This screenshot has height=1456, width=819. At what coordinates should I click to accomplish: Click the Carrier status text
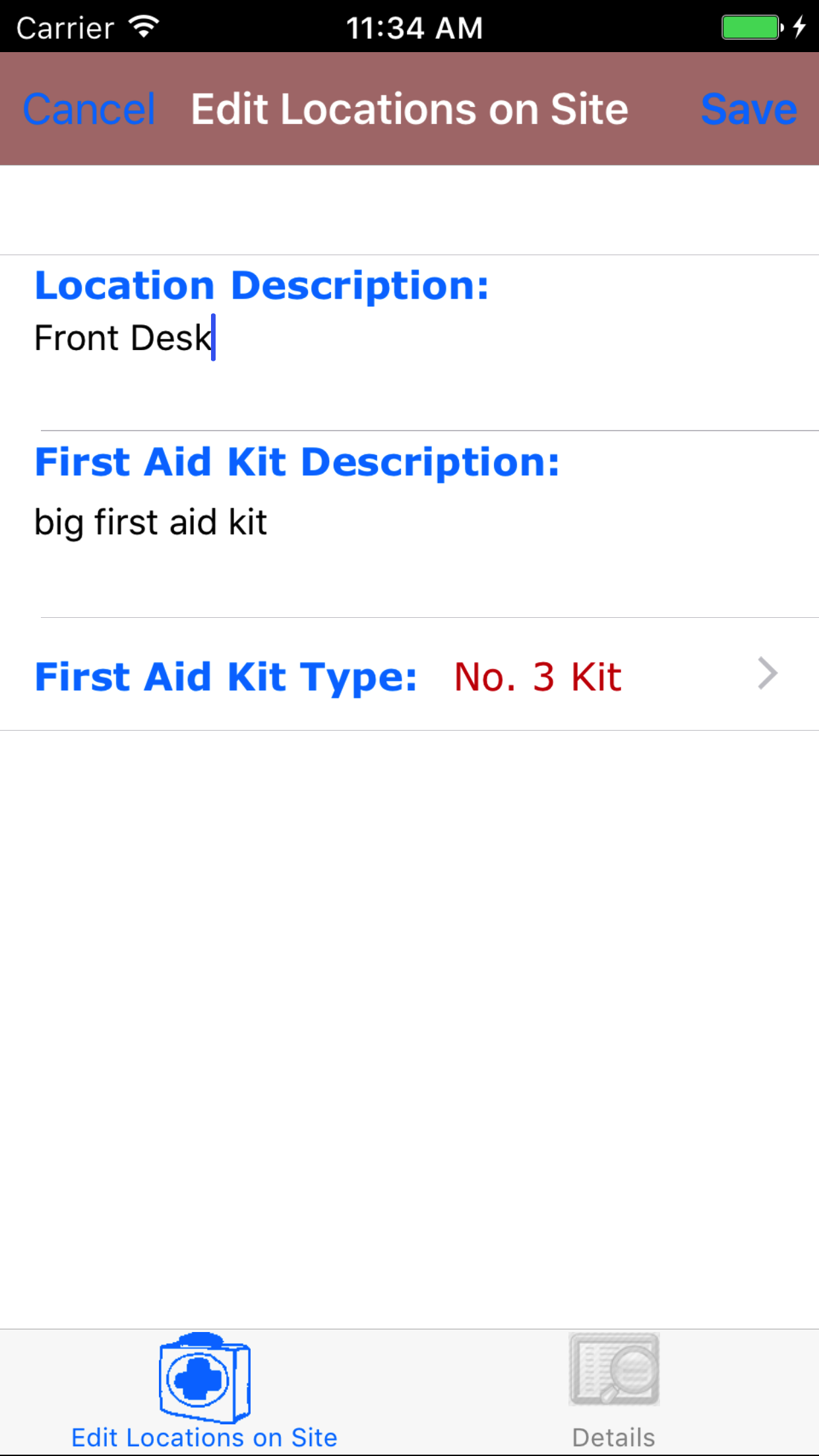coord(65,28)
